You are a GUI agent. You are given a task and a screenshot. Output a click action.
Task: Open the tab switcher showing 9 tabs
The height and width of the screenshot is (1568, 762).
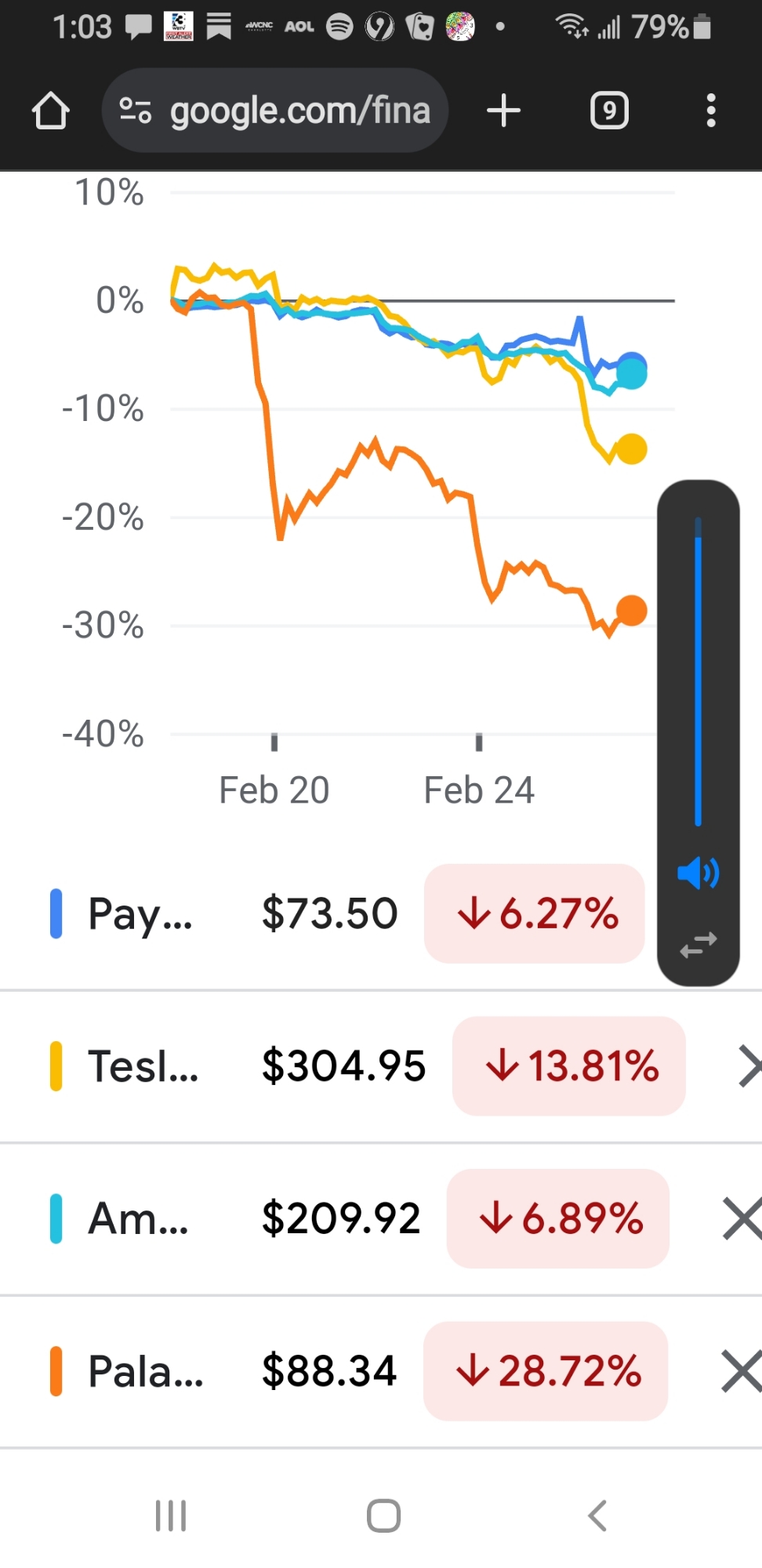(x=609, y=111)
